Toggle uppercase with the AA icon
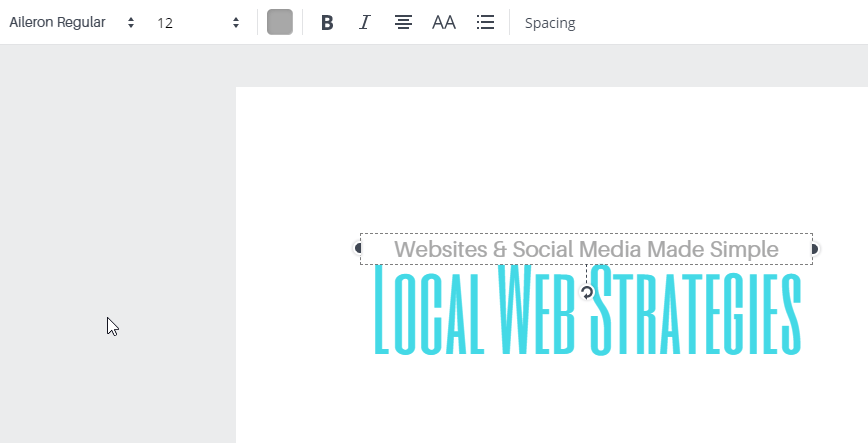This screenshot has width=868, height=443. click(x=443, y=23)
